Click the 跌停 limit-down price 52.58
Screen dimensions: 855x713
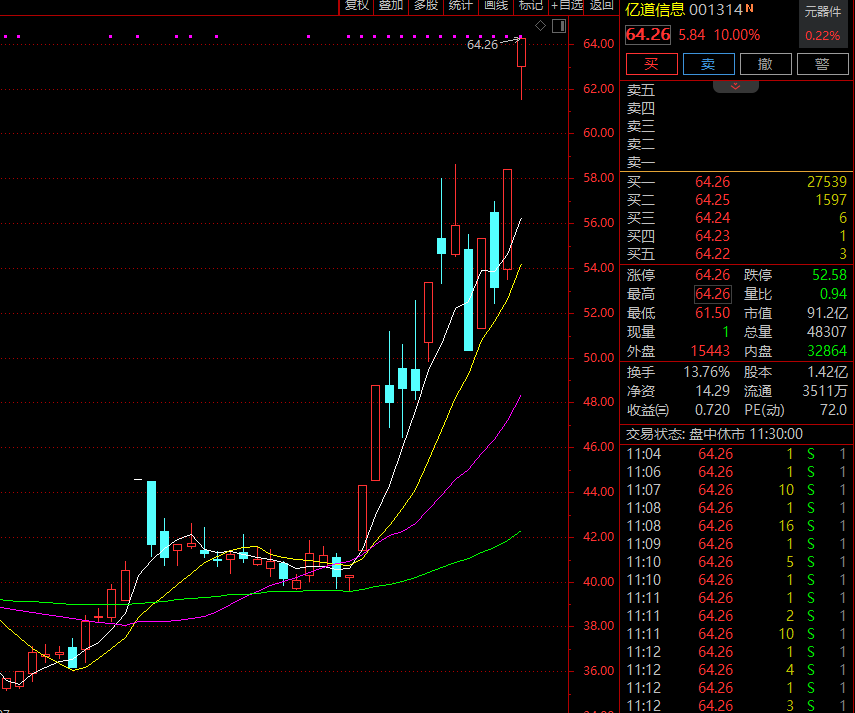pos(829,275)
